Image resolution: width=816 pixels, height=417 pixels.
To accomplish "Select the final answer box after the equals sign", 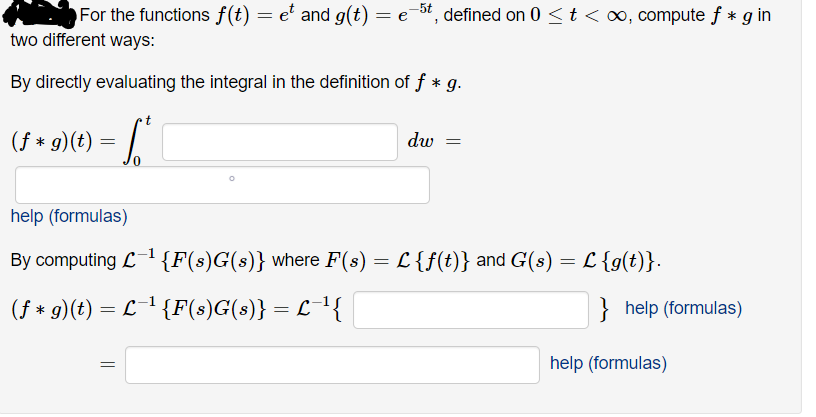I will click(x=332, y=365).
